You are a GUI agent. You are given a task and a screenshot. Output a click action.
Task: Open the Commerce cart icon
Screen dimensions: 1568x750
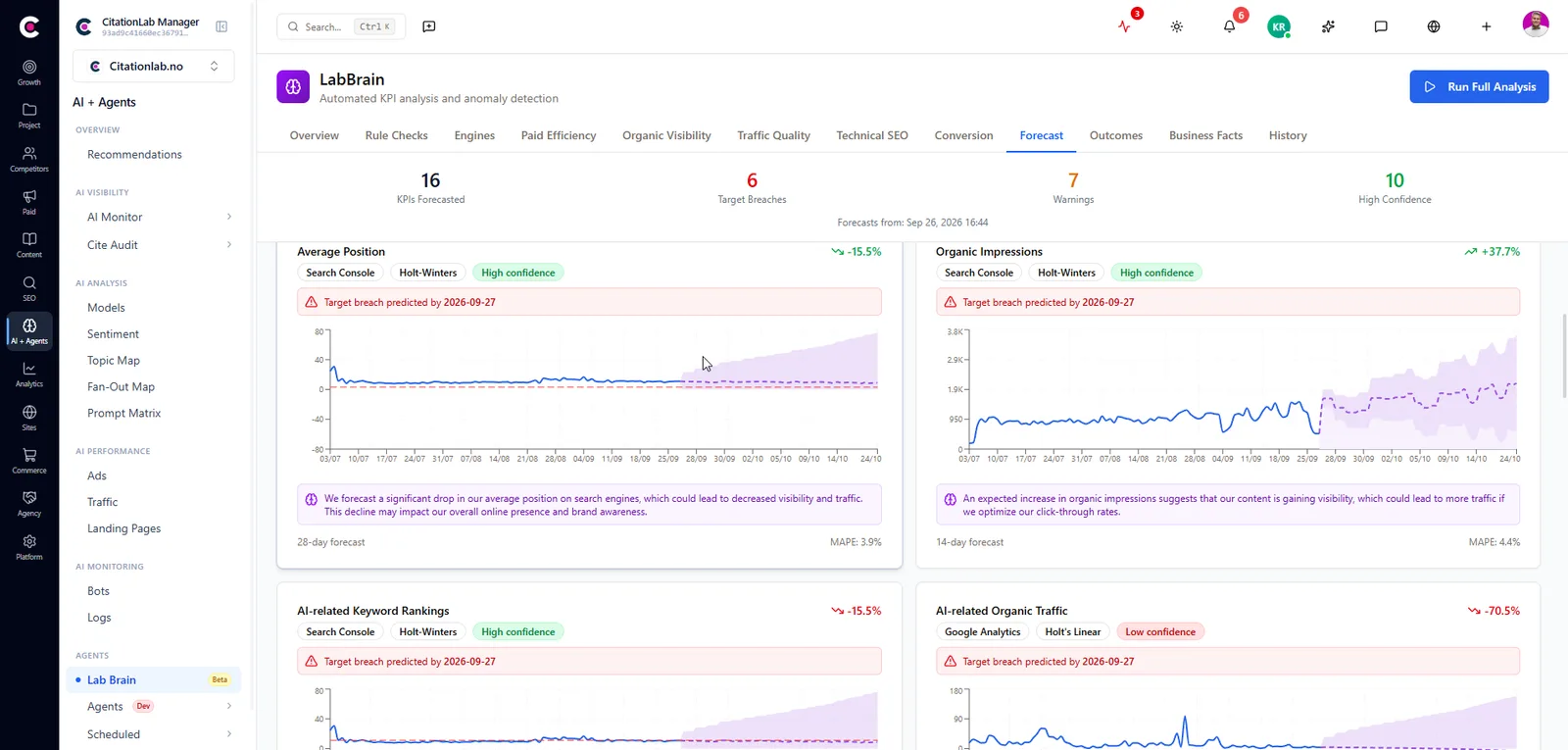pos(29,461)
